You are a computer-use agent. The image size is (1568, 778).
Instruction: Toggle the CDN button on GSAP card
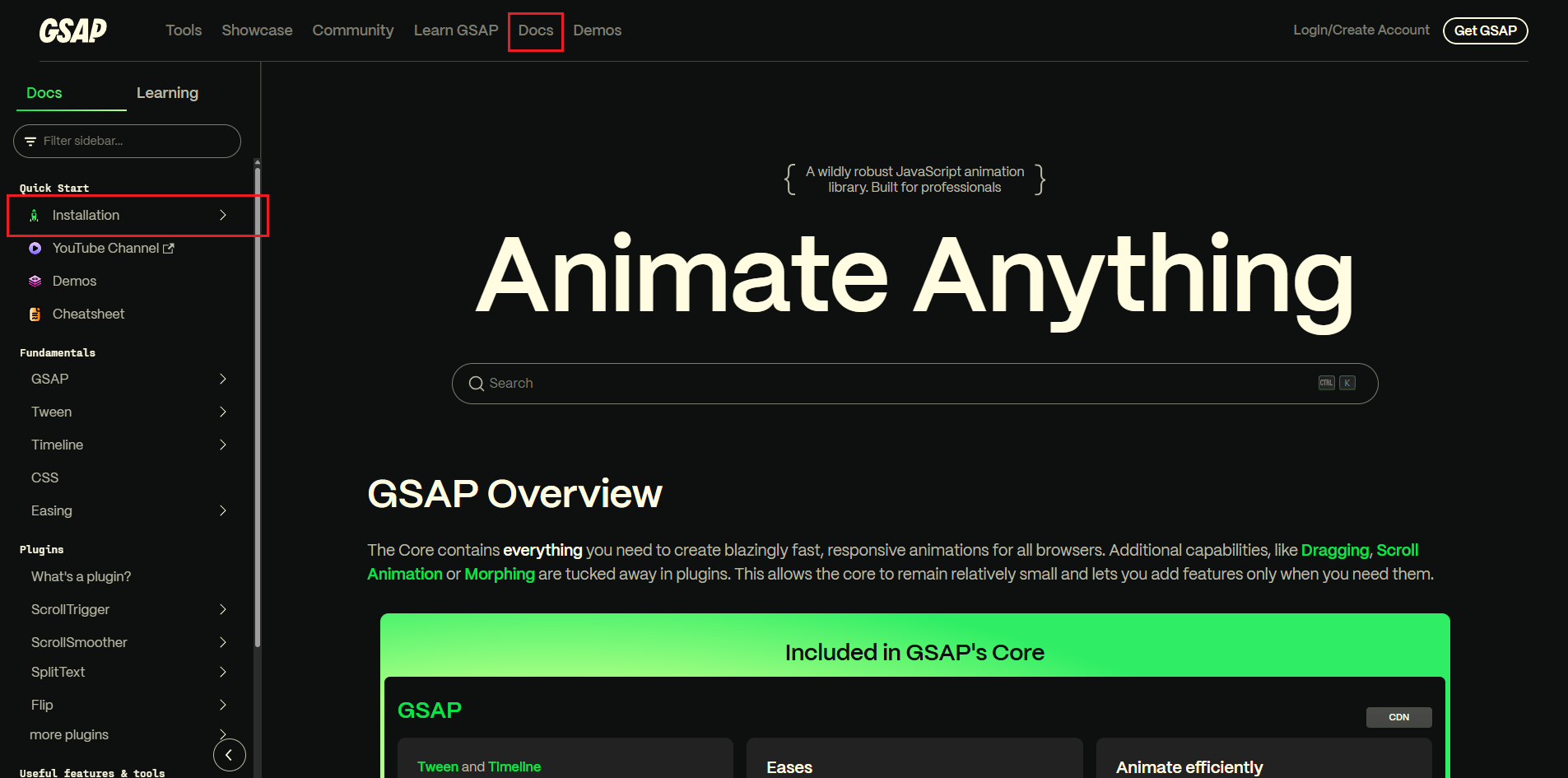(1398, 717)
